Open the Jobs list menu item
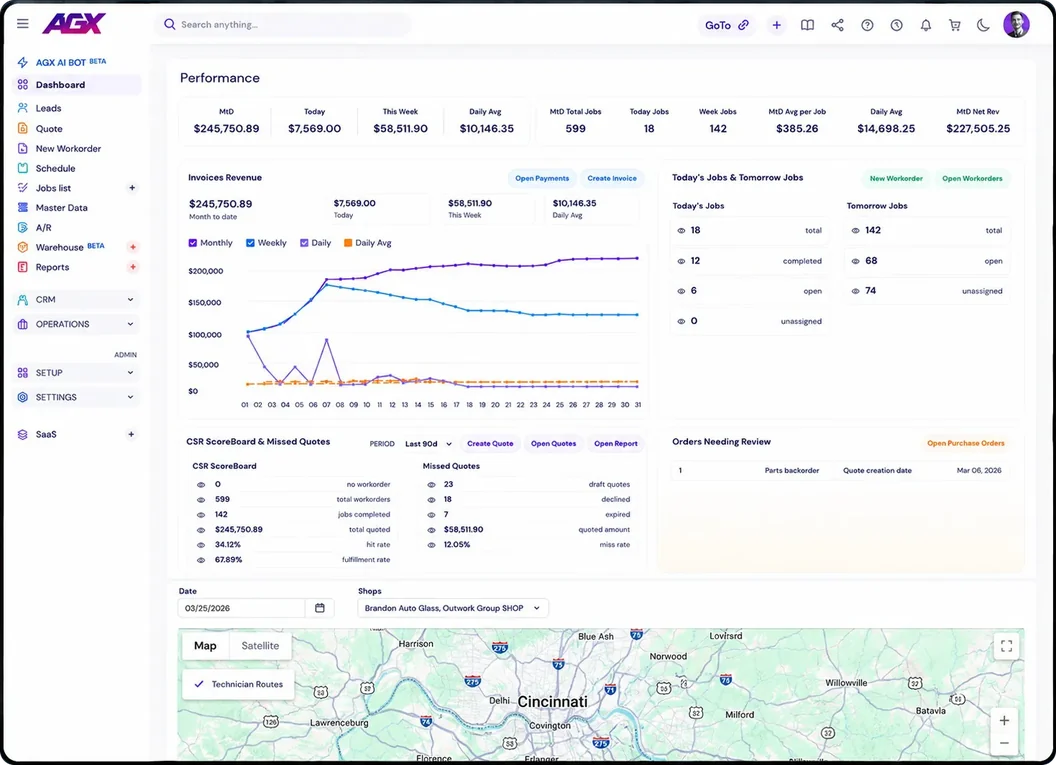Screen dimensions: 1056x765 click(53, 188)
